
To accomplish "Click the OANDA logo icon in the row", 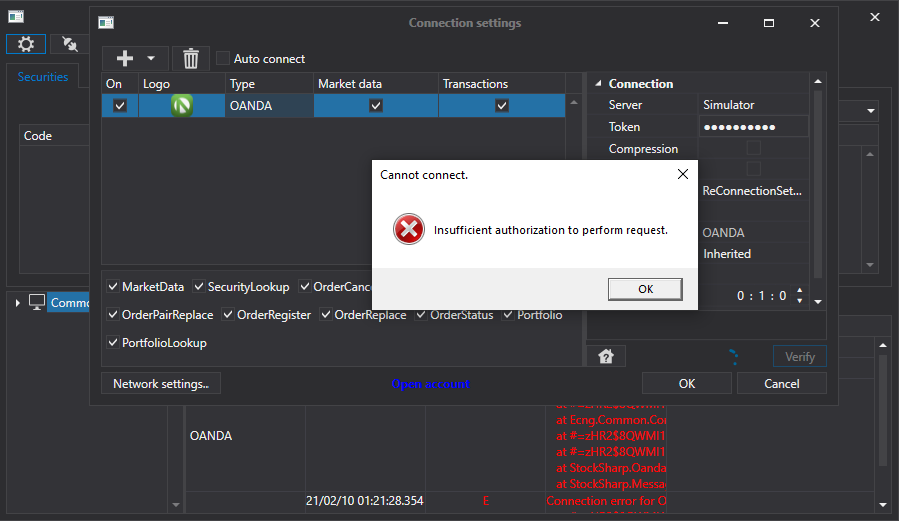I will click(181, 105).
